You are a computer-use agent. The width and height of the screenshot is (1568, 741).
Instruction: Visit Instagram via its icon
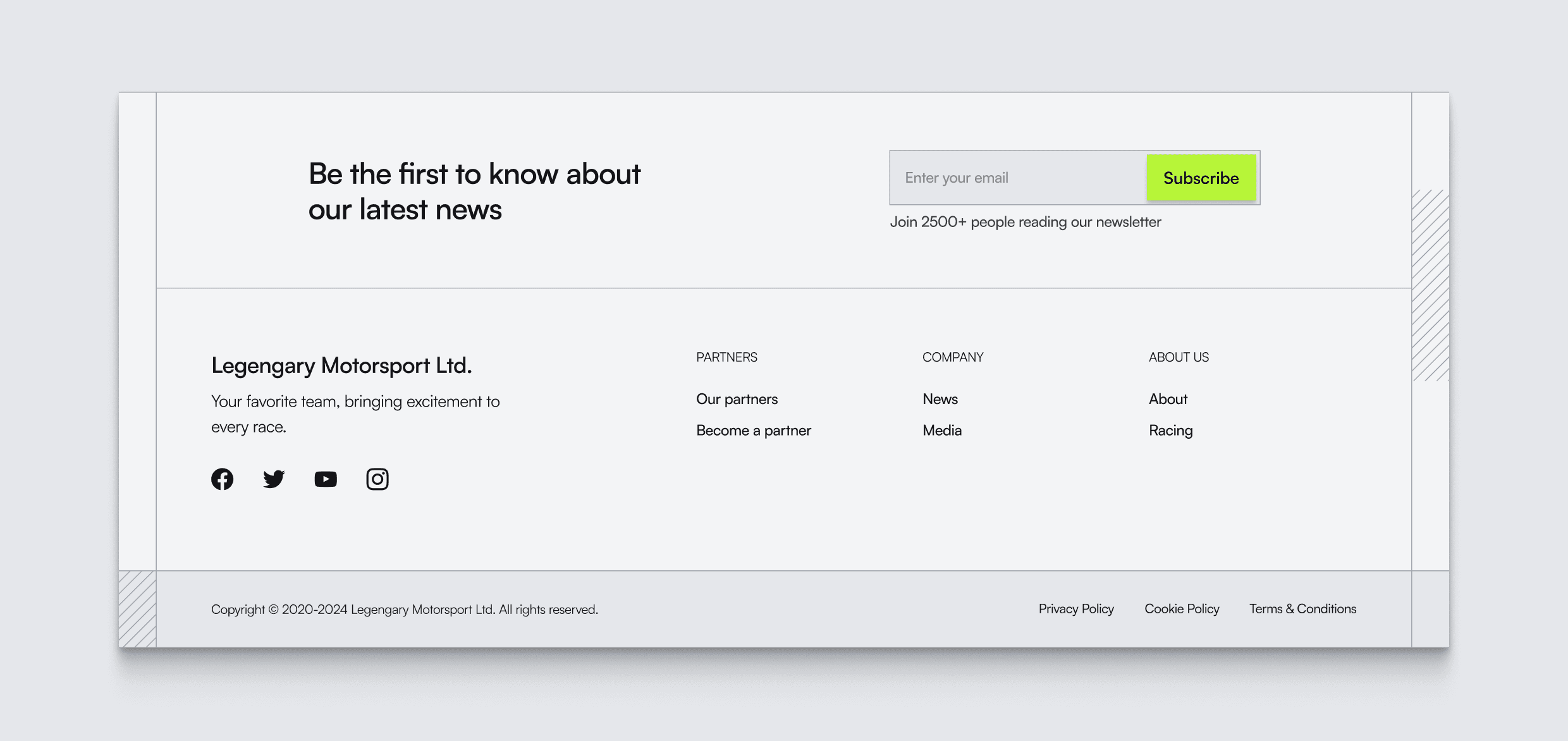[377, 479]
